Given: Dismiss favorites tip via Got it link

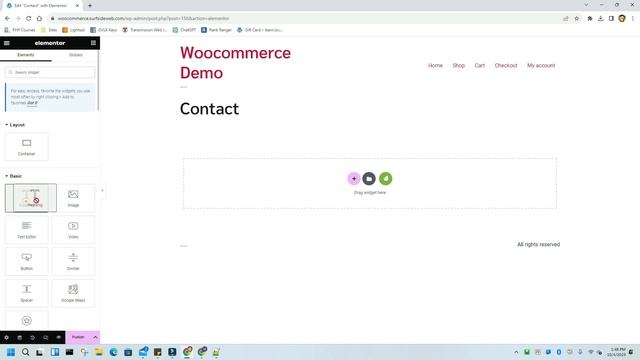Looking at the screenshot, I should click(32, 103).
